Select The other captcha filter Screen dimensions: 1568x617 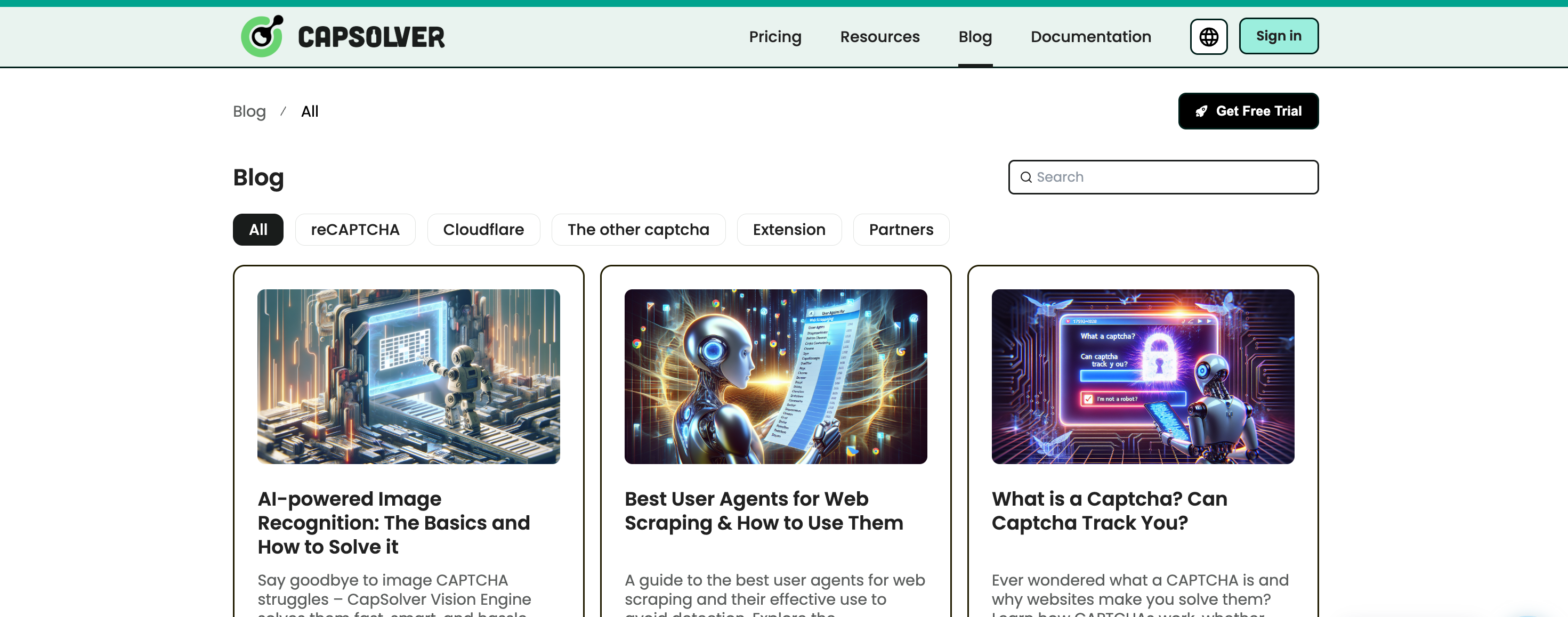(638, 230)
